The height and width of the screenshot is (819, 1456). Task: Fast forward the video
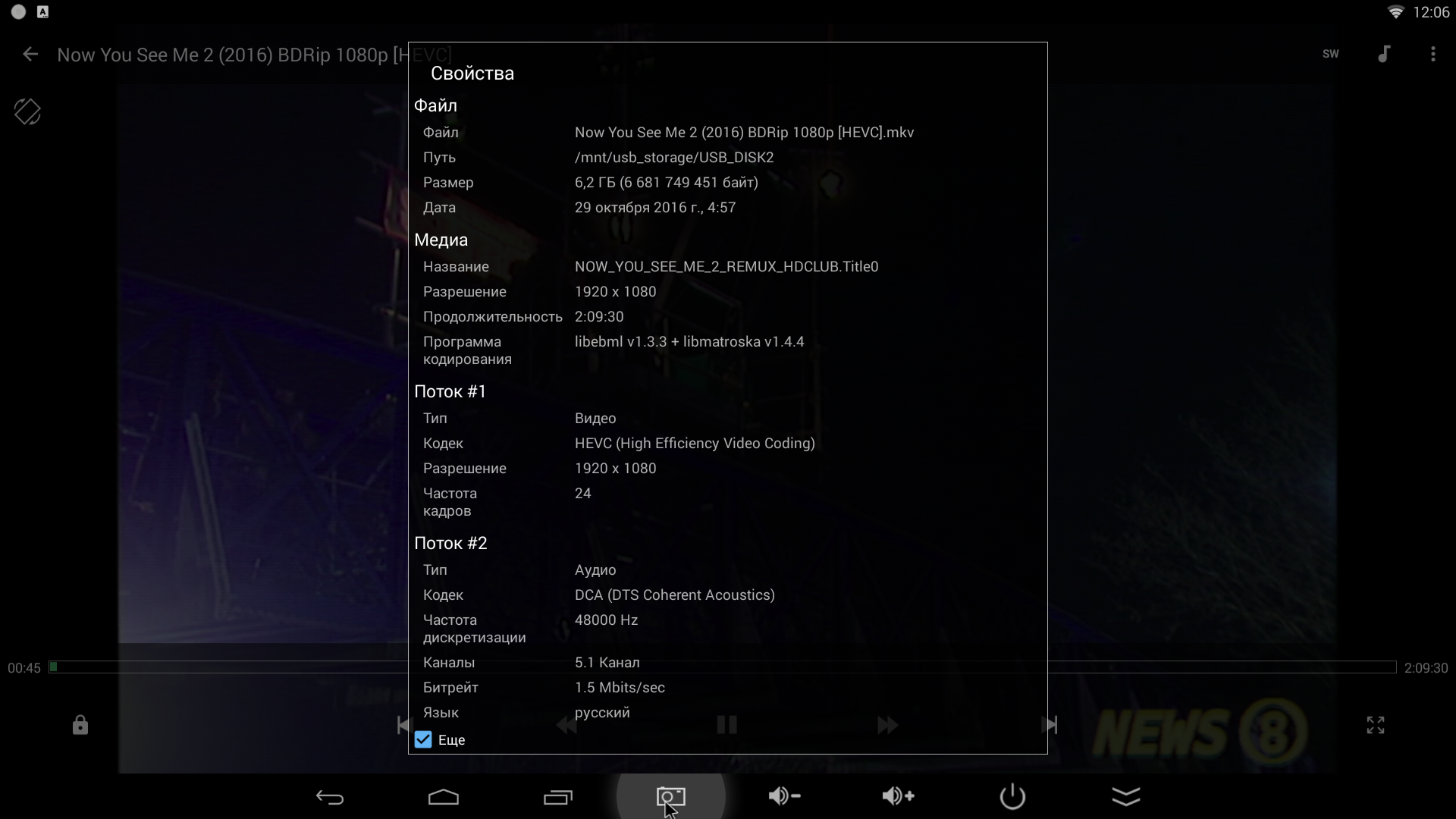point(887,725)
